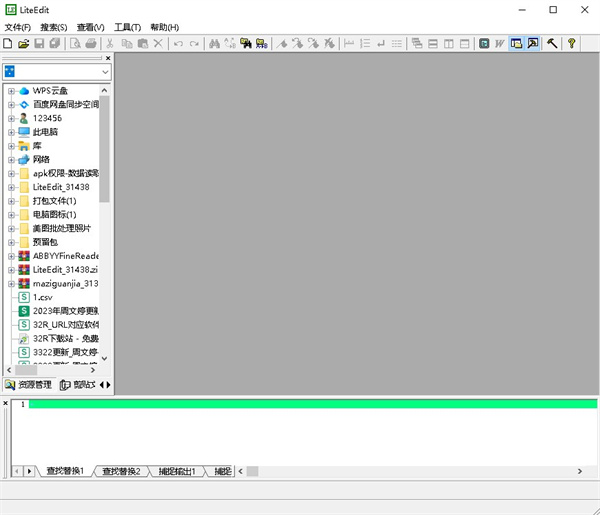Close the file explorer side panel
Screen dimensions: 600x515
pos(108,58)
